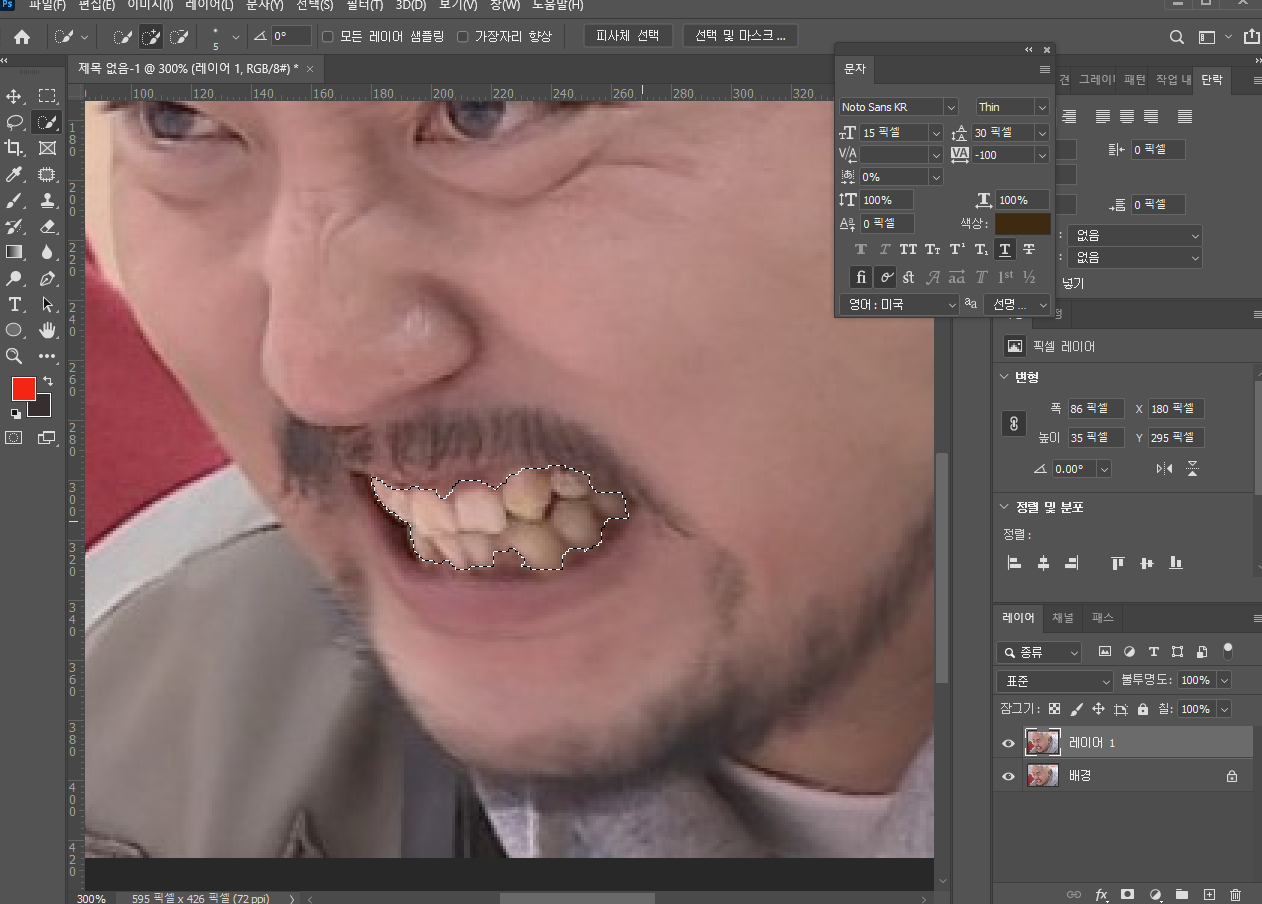Select the Frame tool
Screen dimensions: 1262x904
pos(47,148)
